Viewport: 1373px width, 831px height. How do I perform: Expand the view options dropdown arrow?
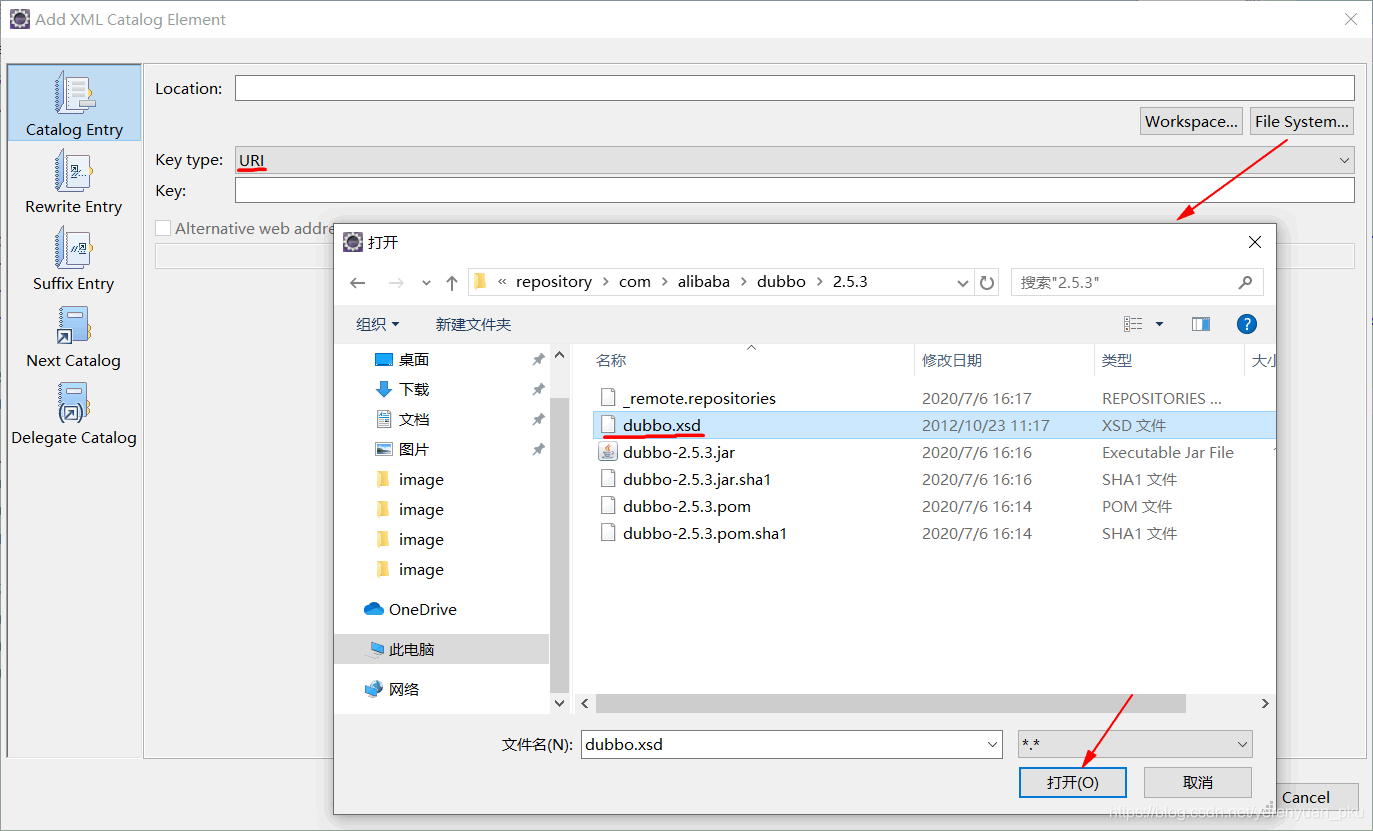pyautogui.click(x=1160, y=324)
